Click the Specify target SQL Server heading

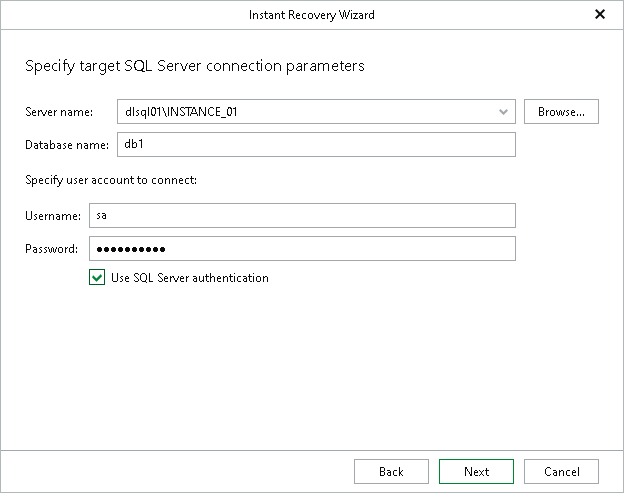pyautogui.click(x=195, y=66)
